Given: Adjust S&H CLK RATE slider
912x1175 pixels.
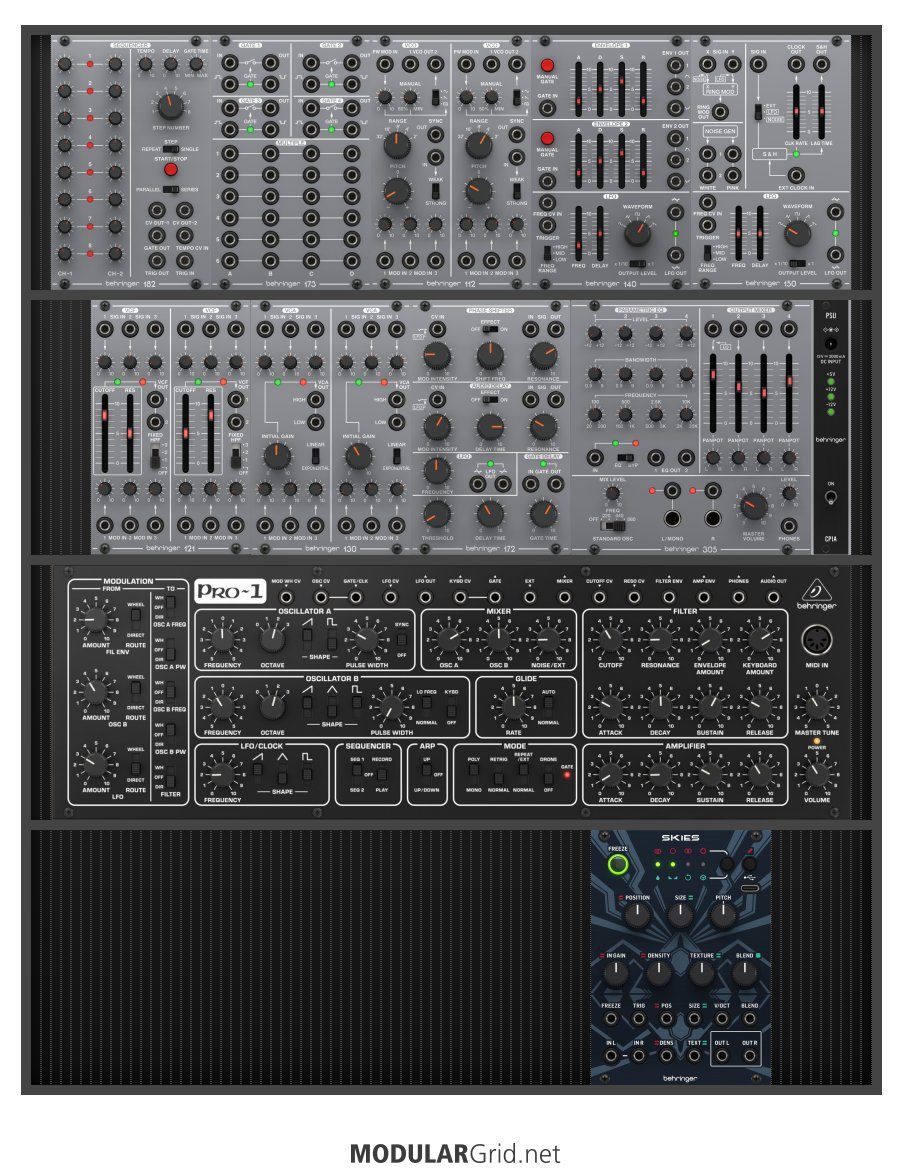Looking at the screenshot, I should click(x=796, y=112).
